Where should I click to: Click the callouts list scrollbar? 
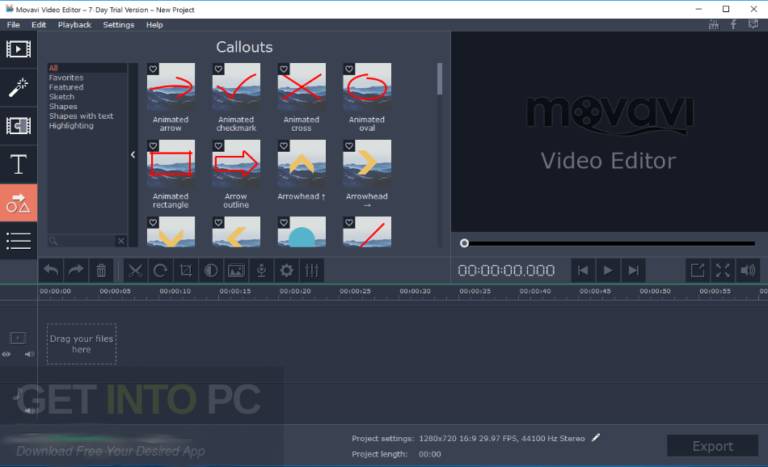[440, 79]
